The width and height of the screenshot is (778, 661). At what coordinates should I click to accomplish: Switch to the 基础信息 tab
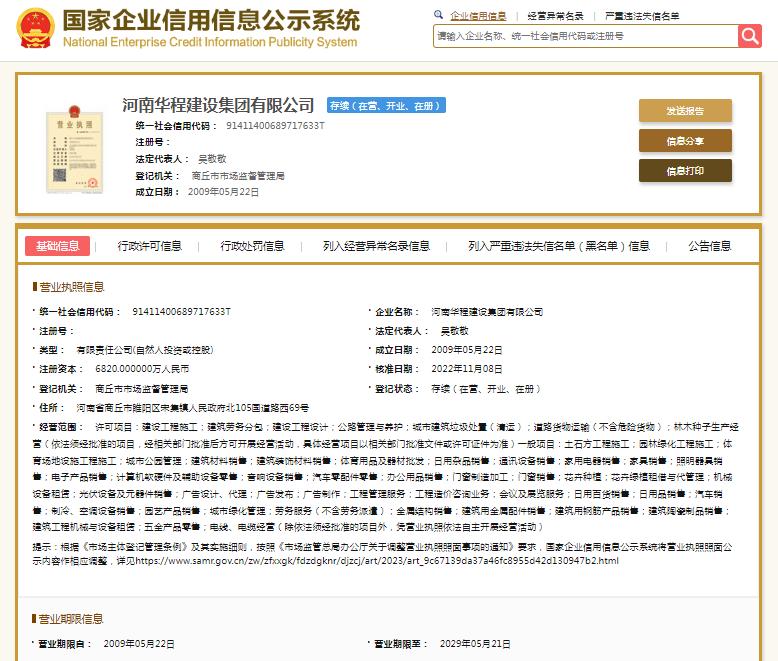point(57,246)
